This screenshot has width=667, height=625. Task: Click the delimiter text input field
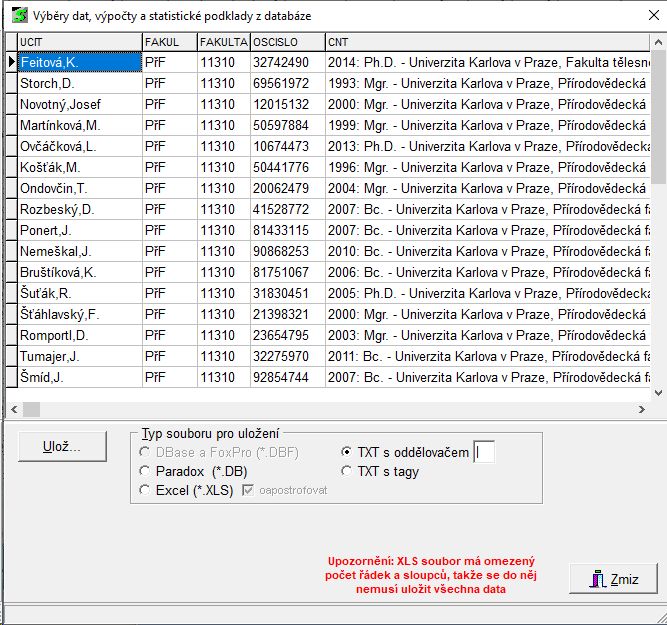click(x=484, y=453)
